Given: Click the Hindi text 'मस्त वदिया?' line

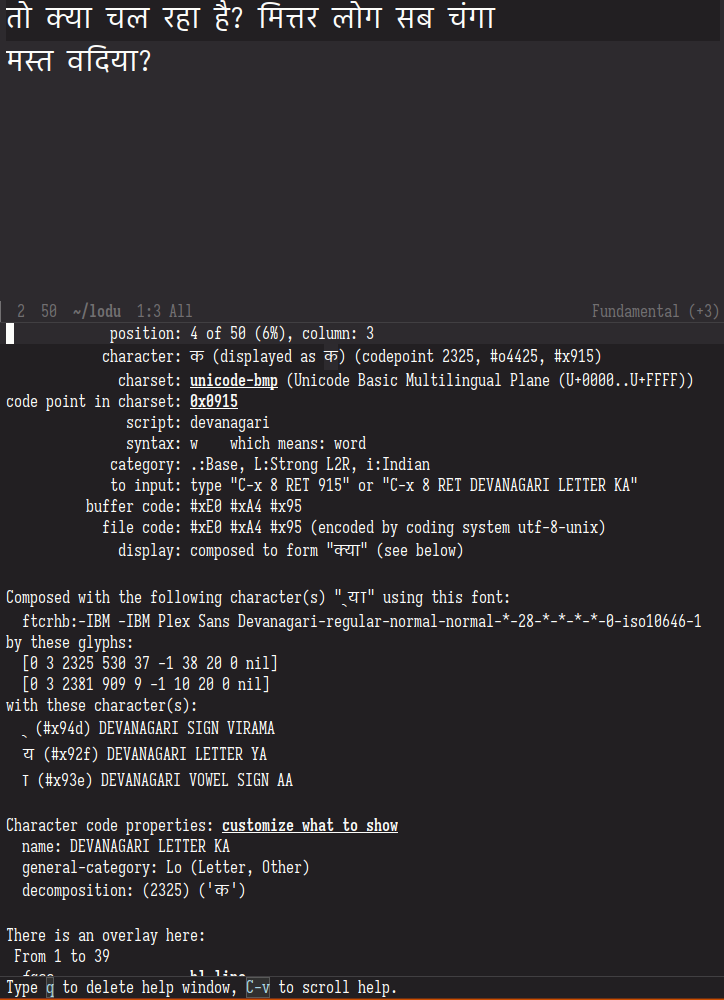Looking at the screenshot, I should pos(79,62).
